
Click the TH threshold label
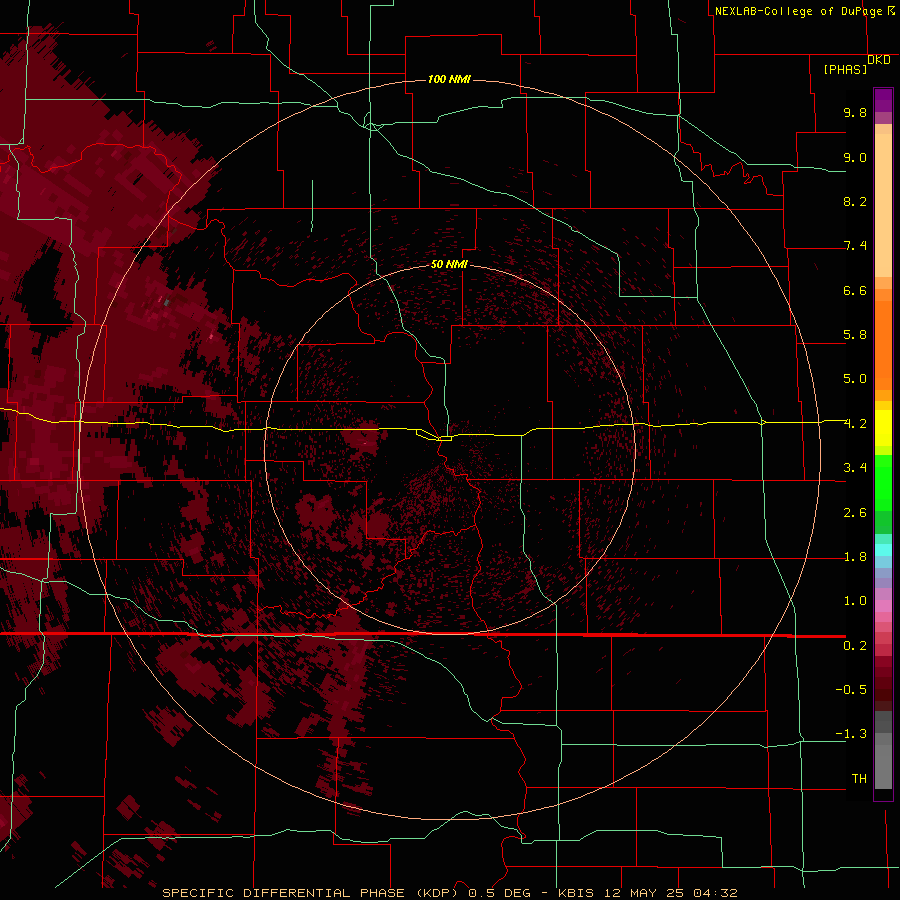tap(859, 779)
